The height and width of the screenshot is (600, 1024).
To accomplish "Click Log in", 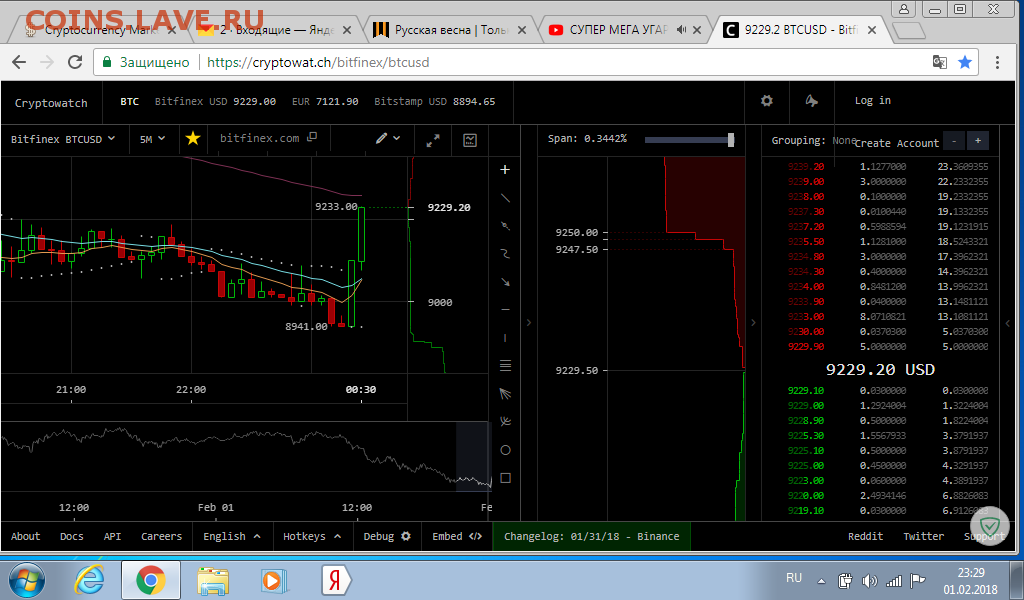I will (x=872, y=101).
